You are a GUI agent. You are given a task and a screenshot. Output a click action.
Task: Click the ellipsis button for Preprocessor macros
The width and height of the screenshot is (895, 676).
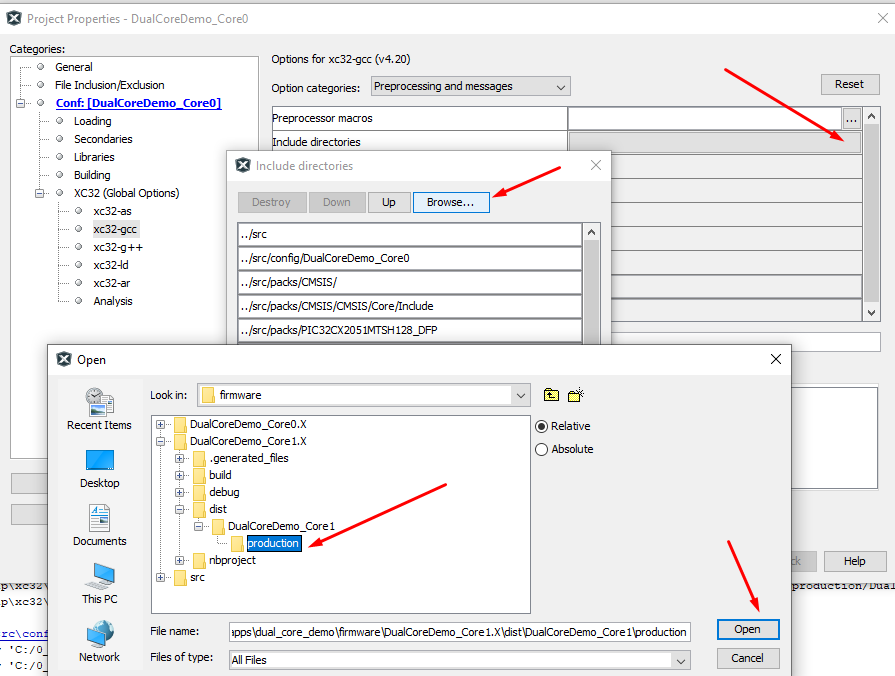(851, 119)
